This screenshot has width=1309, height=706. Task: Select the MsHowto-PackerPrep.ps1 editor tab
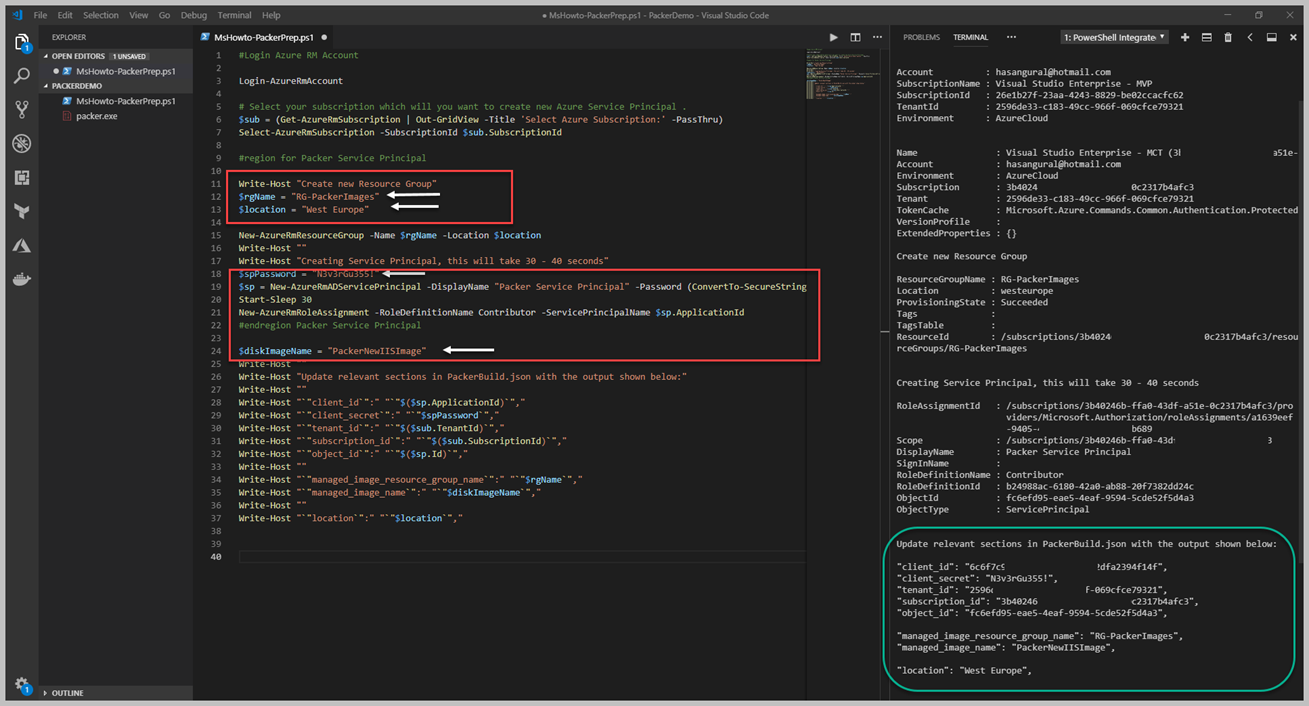[x=264, y=37]
